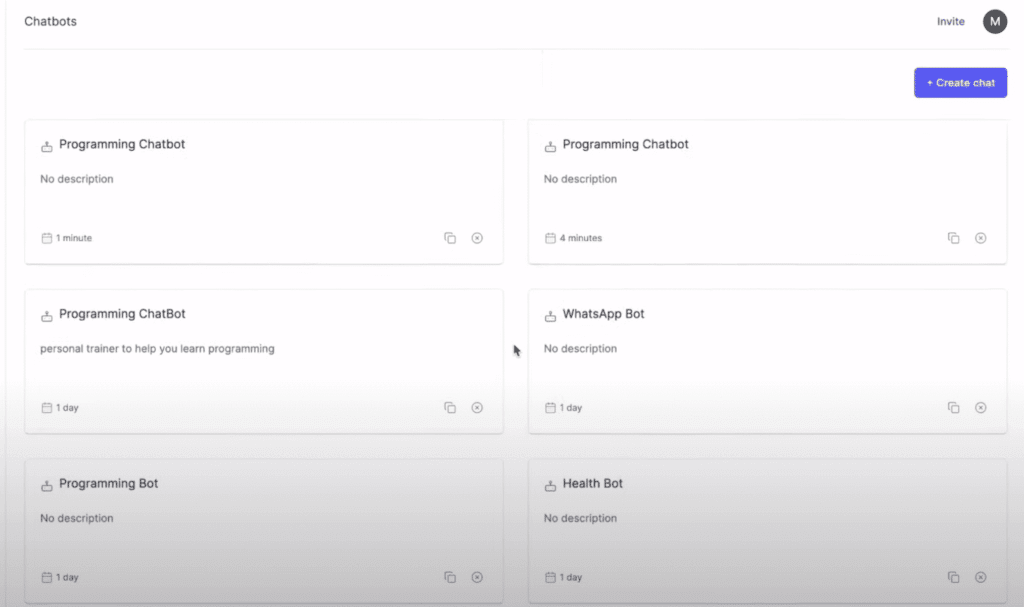Duplicate the Programming Chatbot from 4 minutes ago
1024x607 pixels.
coord(953,238)
